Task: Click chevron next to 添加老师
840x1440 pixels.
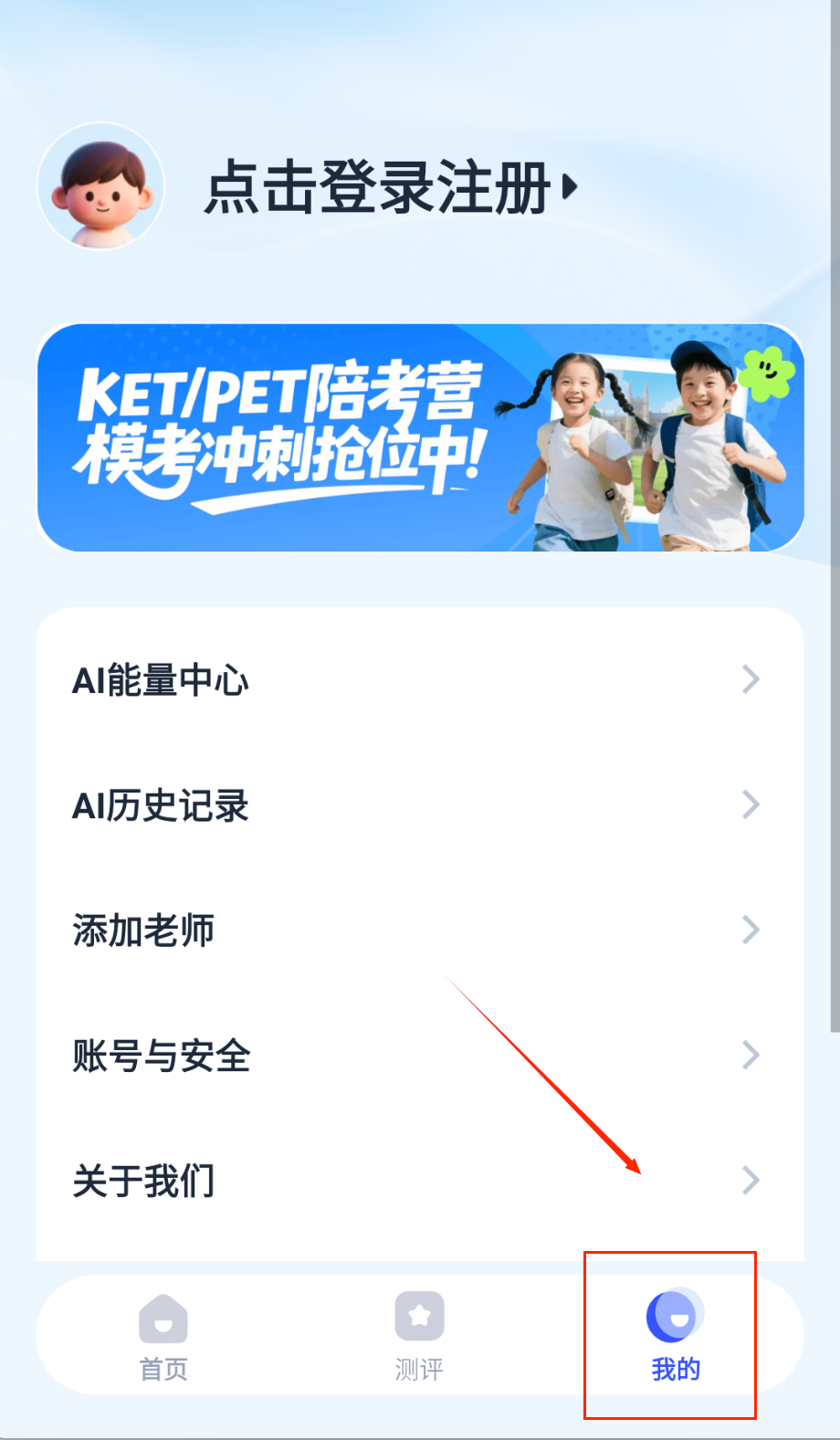Action: (x=751, y=930)
